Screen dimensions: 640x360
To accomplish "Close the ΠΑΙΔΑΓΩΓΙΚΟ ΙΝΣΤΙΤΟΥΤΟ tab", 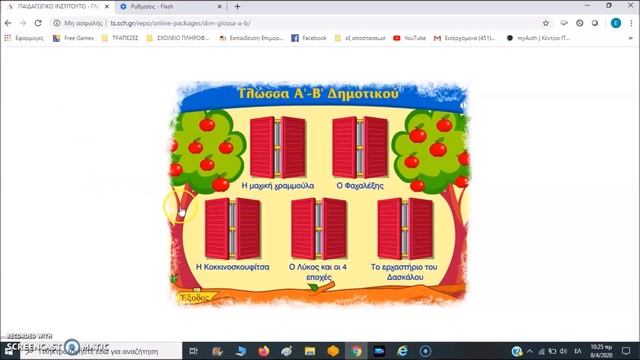I will 107,7.
